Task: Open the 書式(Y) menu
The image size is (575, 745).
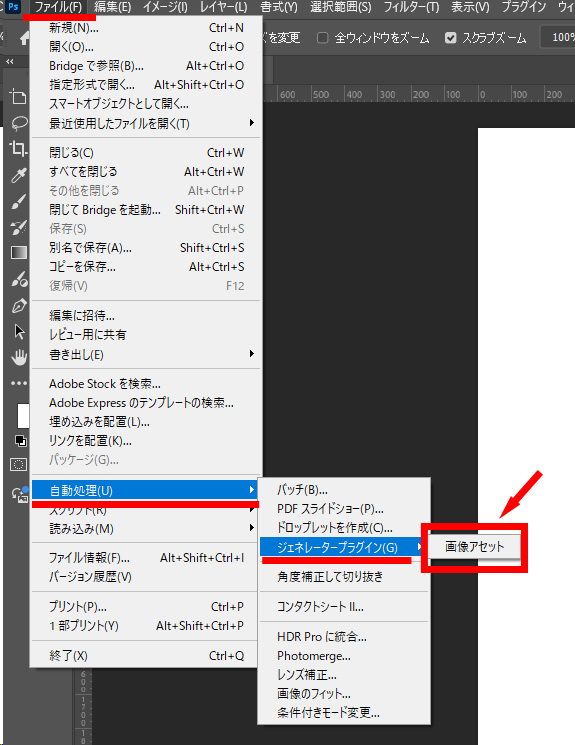Action: [x=279, y=7]
